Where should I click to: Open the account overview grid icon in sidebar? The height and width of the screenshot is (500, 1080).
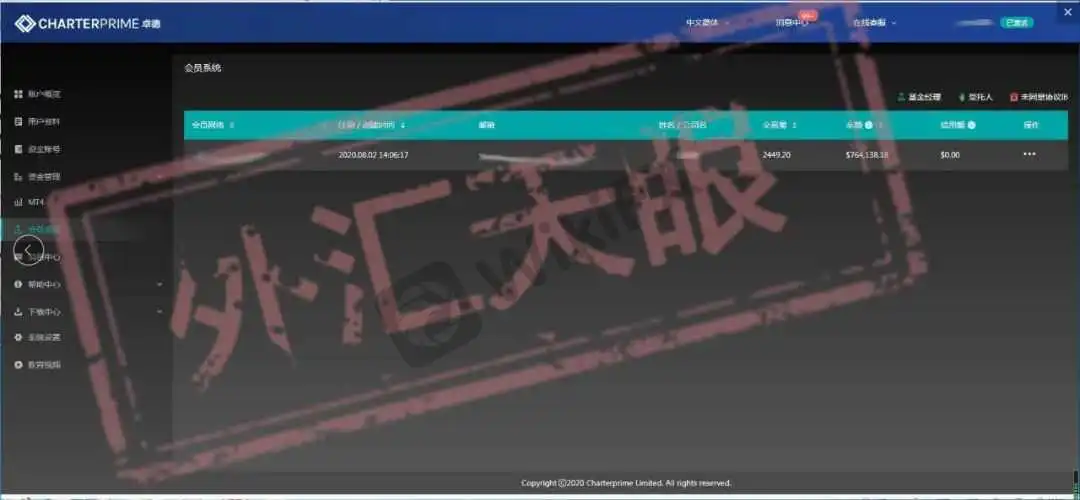[19, 94]
